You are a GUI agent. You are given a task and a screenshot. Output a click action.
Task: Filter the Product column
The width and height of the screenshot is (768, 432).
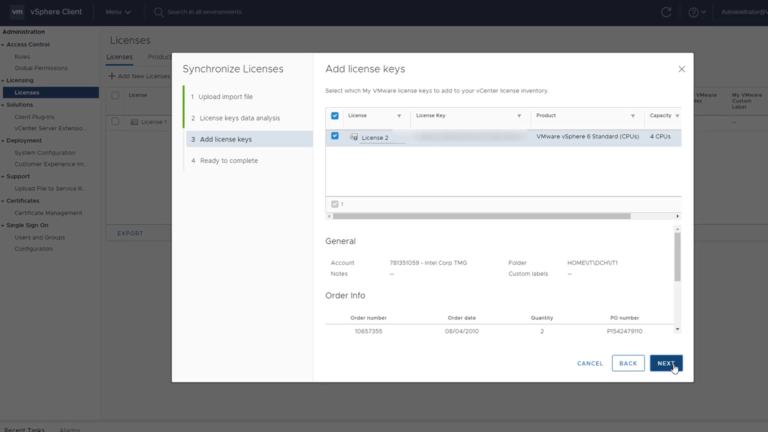[633, 116]
